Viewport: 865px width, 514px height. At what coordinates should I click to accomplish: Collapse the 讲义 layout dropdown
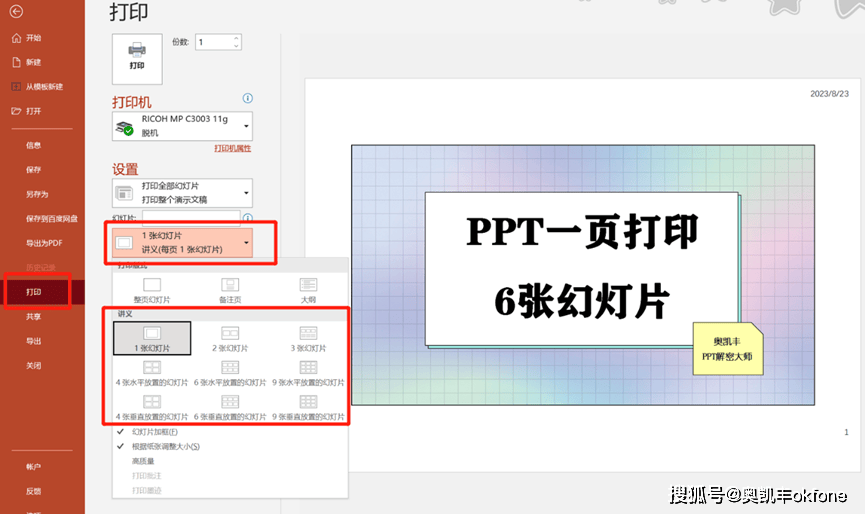pos(246,242)
